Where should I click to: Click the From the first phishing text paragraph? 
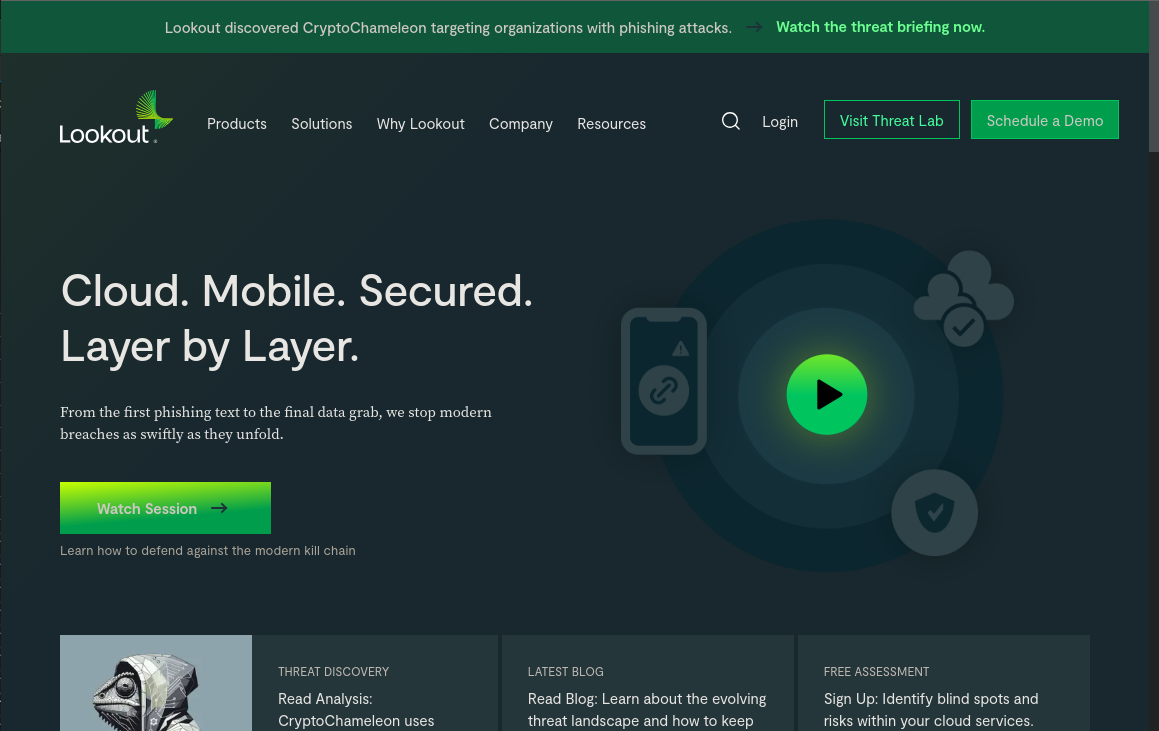pos(276,423)
